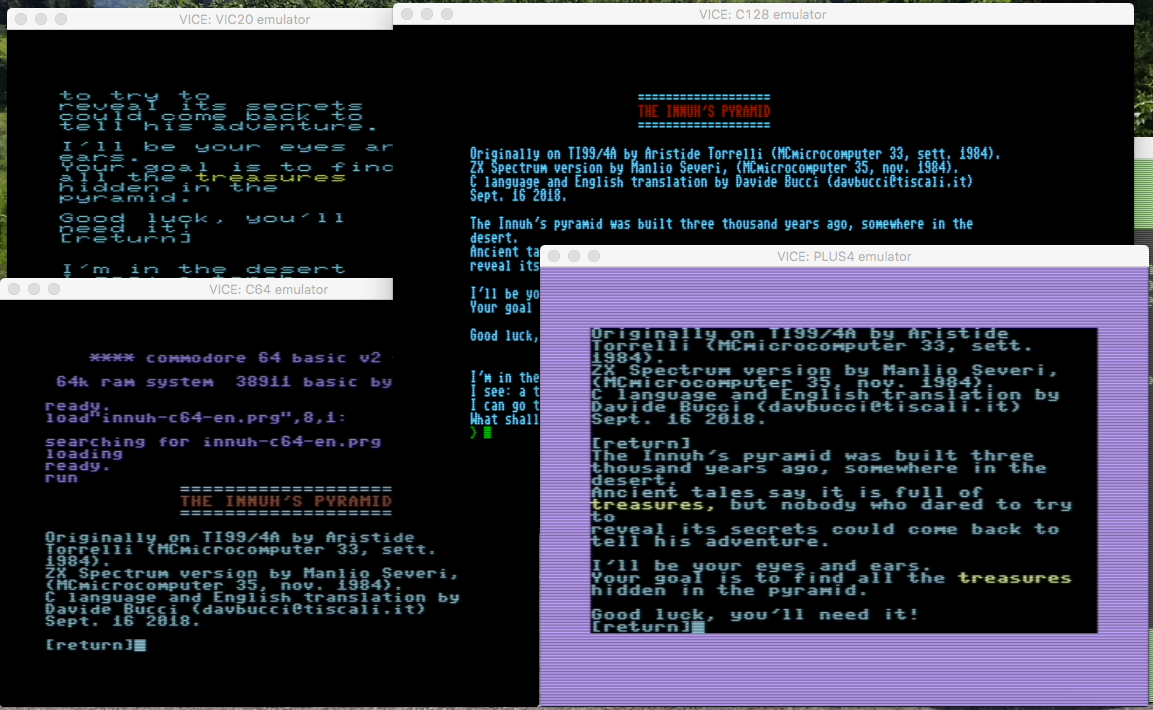
Task: Click 'The Innuh's pyramid was built' line in C128
Action: click(x=721, y=223)
